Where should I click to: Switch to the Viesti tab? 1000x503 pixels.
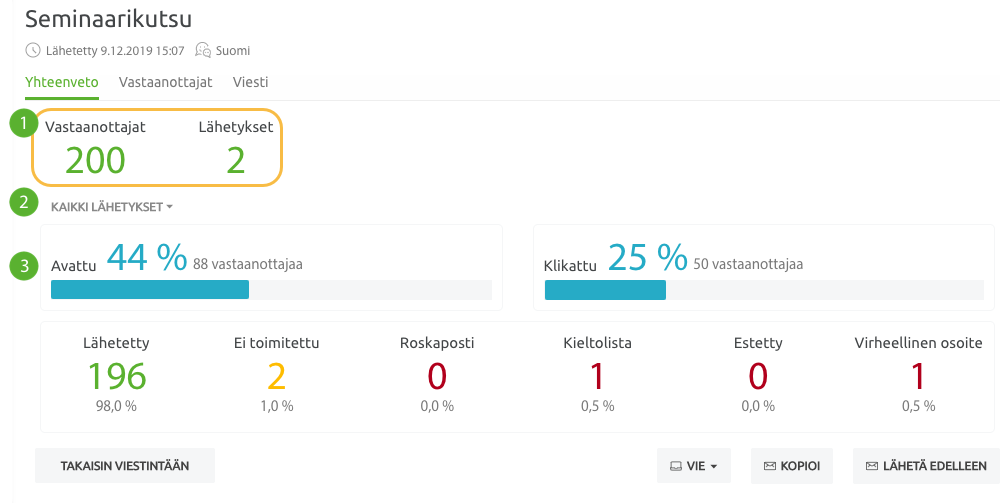coord(250,82)
